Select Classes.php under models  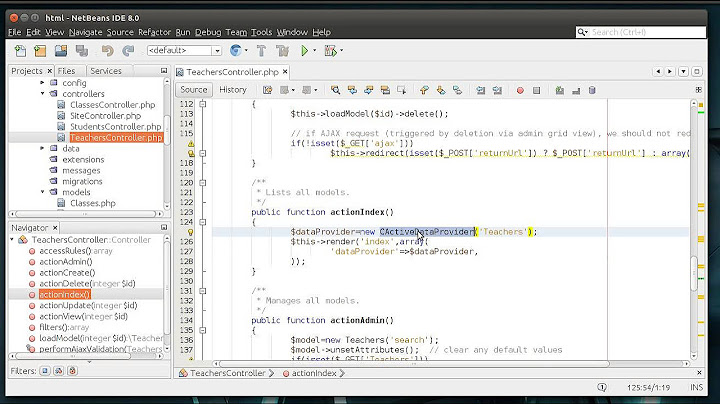point(93,203)
